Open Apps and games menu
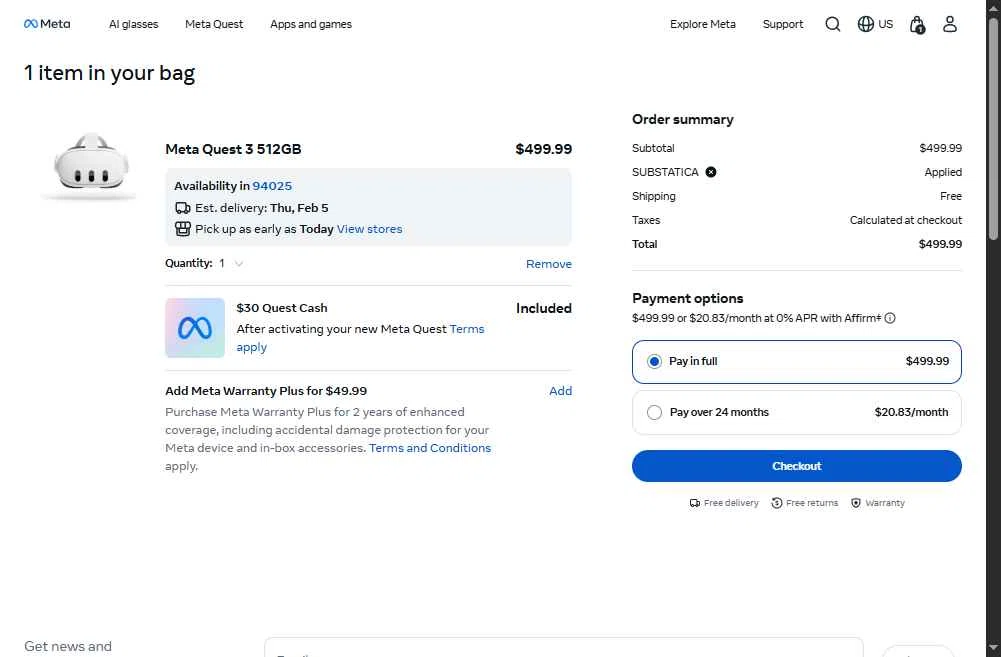1001x657 pixels. click(x=311, y=24)
